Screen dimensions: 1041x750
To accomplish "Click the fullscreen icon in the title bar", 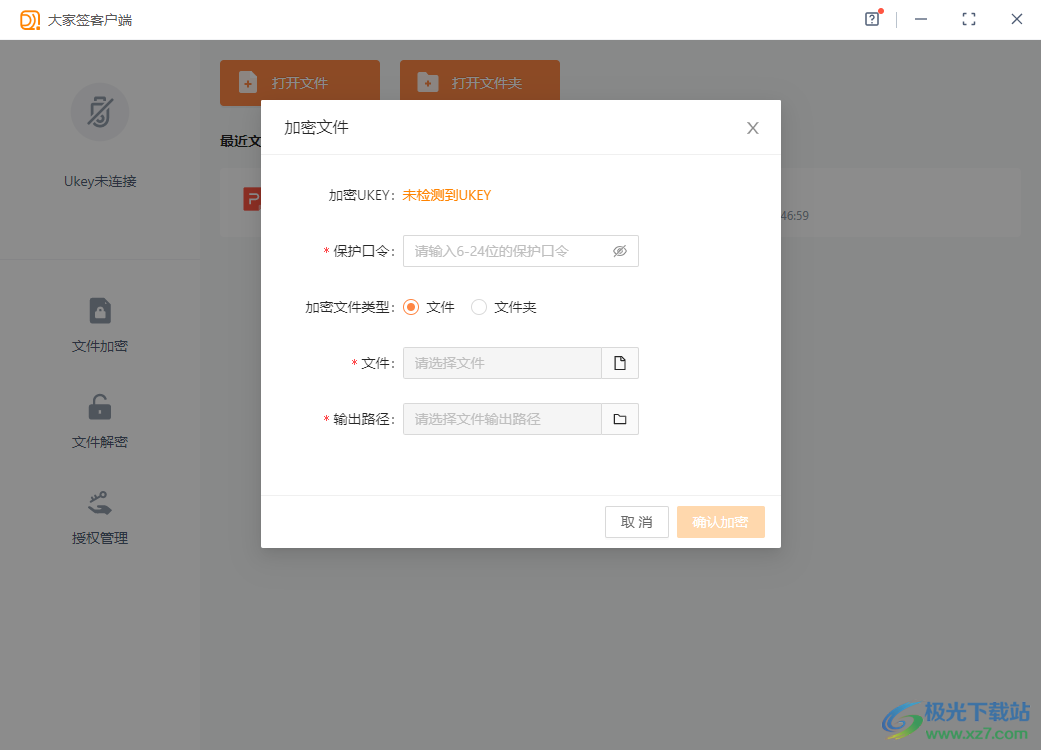I will 968,19.
